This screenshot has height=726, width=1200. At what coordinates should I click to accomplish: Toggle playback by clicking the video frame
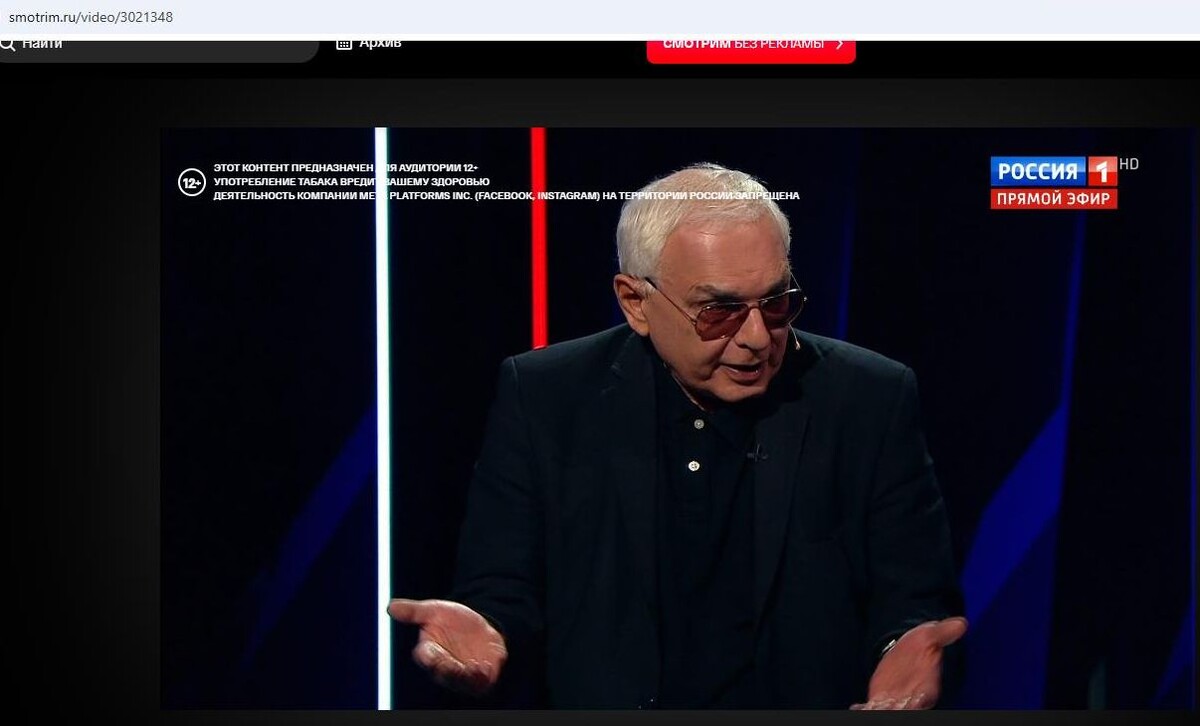(660, 450)
